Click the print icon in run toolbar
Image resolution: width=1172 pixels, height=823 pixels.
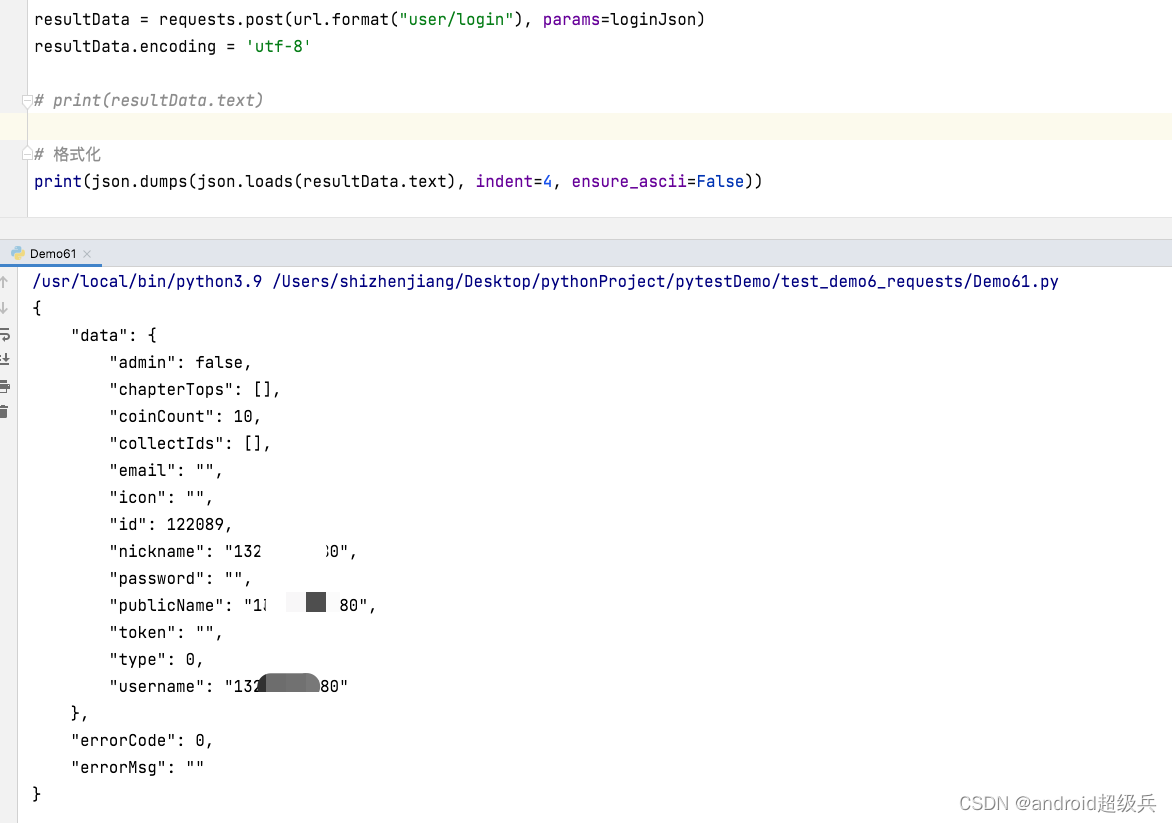pyautogui.click(x=4, y=386)
